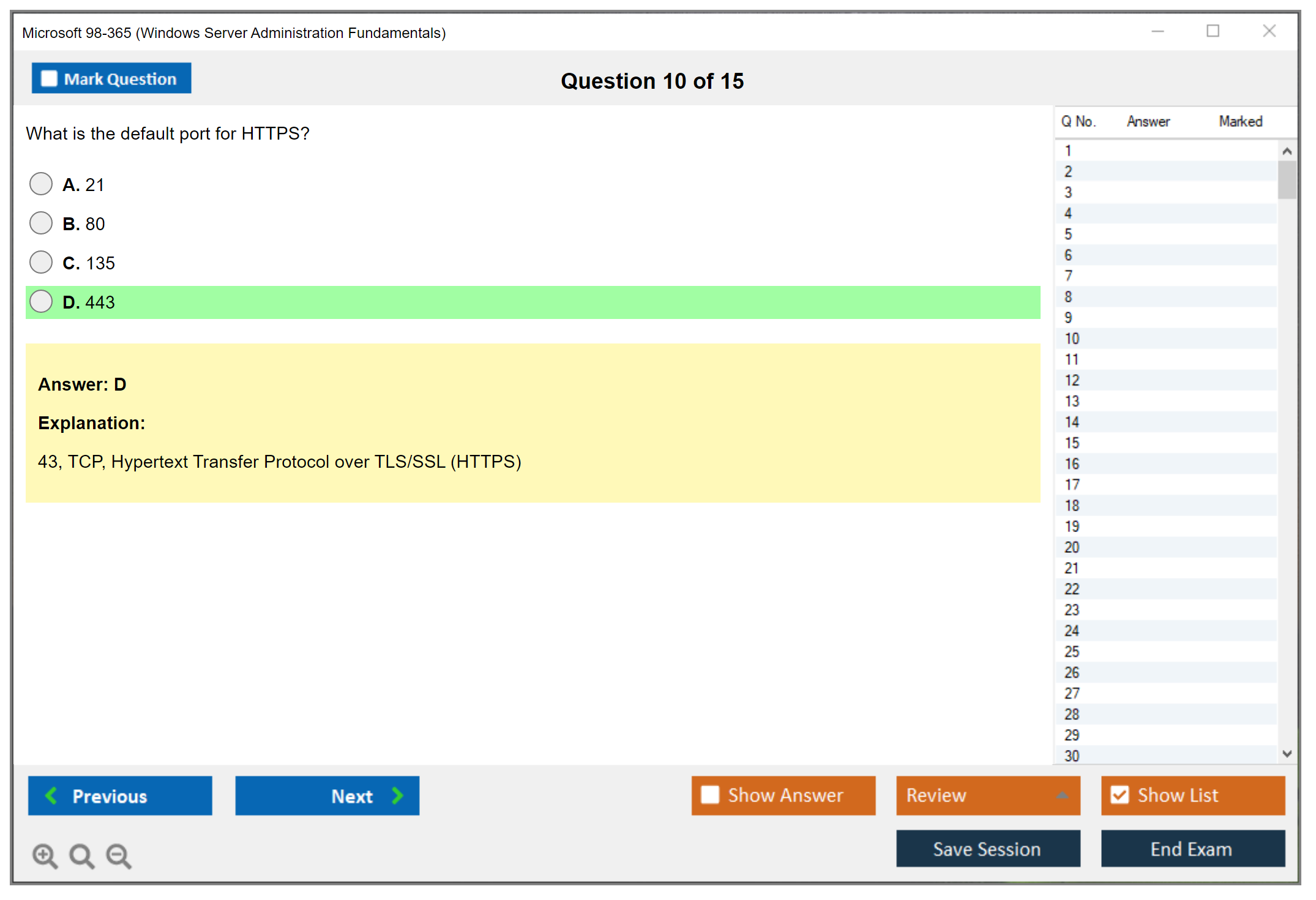Click the Save Session button
This screenshot has width=1316, height=900.
point(987,849)
